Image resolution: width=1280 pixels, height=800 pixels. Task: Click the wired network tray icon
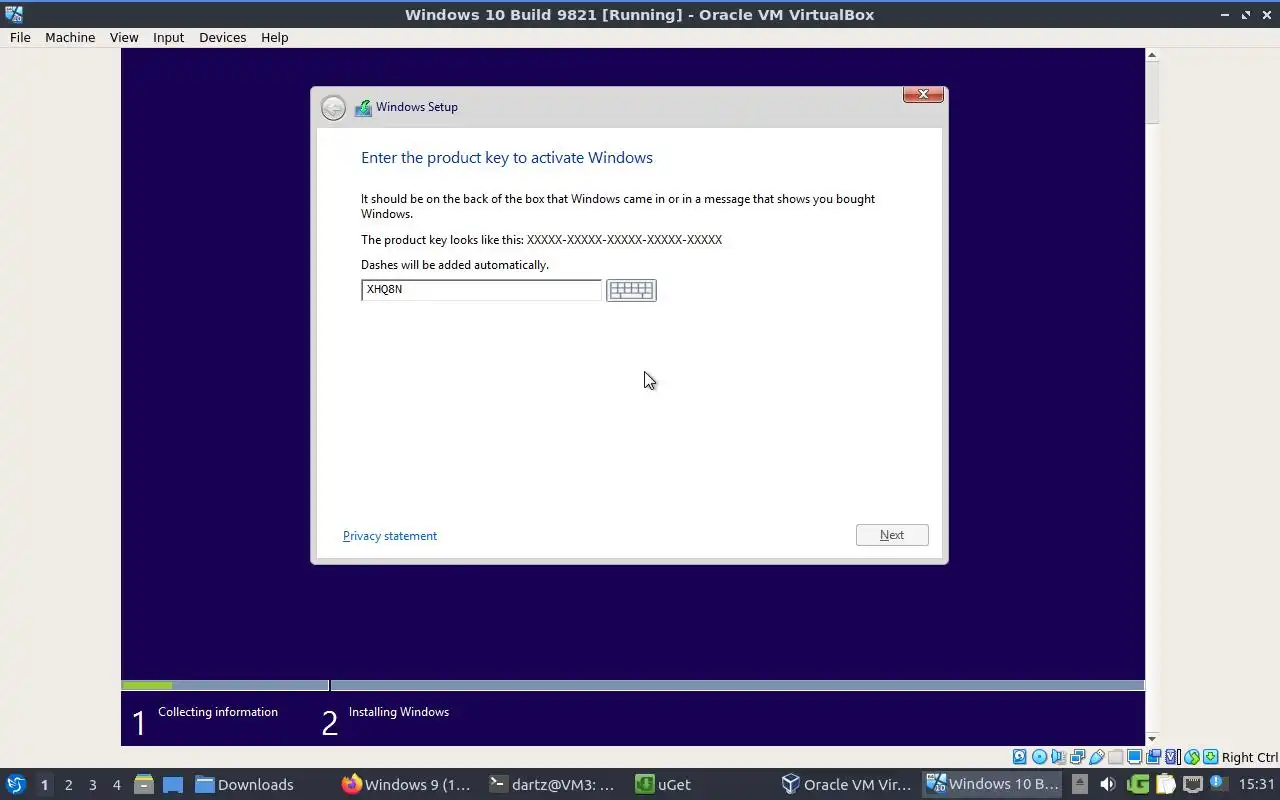tap(1192, 784)
